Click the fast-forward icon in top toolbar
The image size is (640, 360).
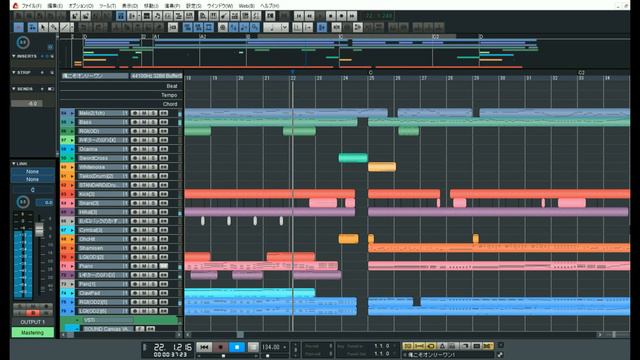352,16
